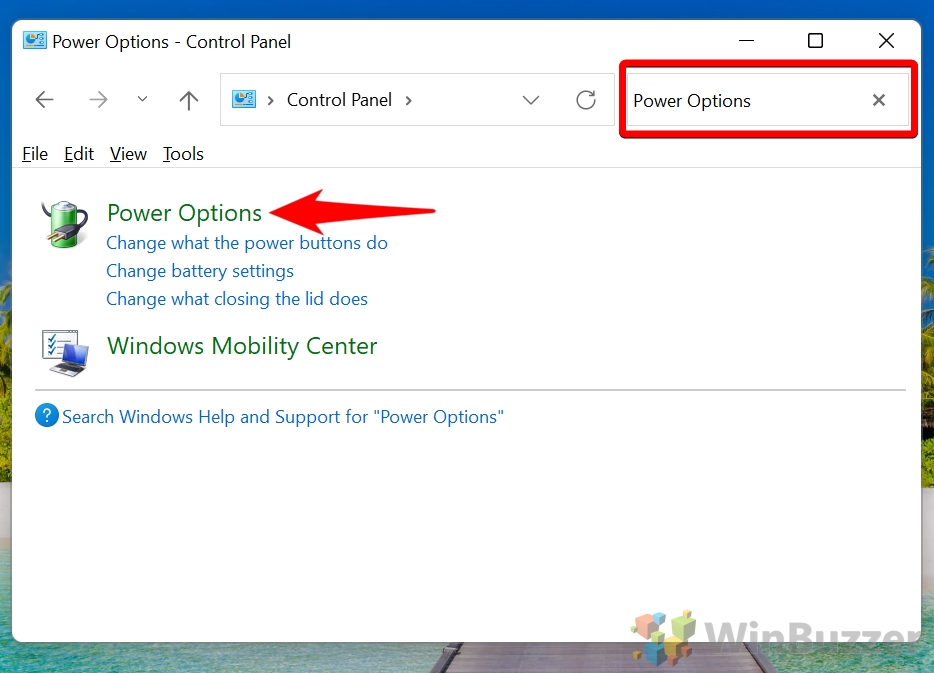The width and height of the screenshot is (934, 673).
Task: Open the address bar history dropdown
Action: coord(531,100)
